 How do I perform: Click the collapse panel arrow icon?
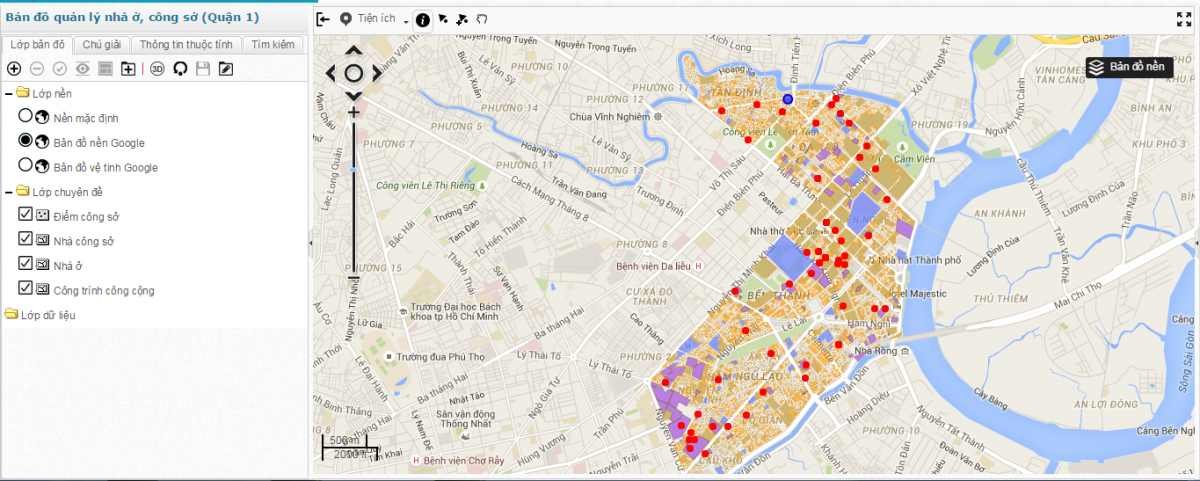[x=323, y=19]
